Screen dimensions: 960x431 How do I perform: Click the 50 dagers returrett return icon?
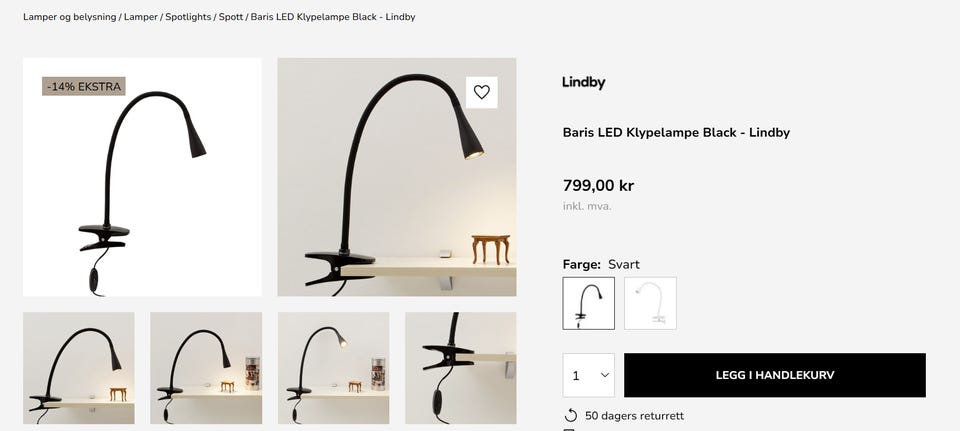pyautogui.click(x=571, y=416)
